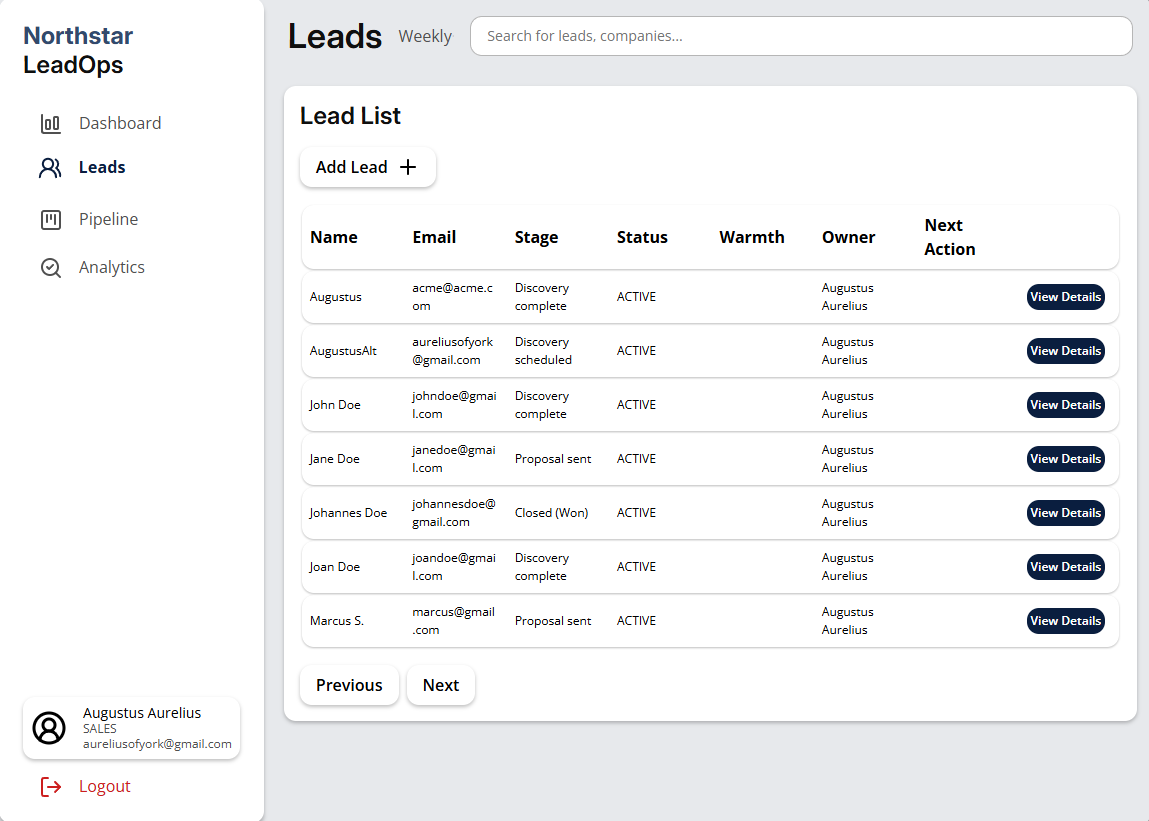Open Analytics from the sidebar navigation
This screenshot has width=1149, height=821.
click(112, 266)
